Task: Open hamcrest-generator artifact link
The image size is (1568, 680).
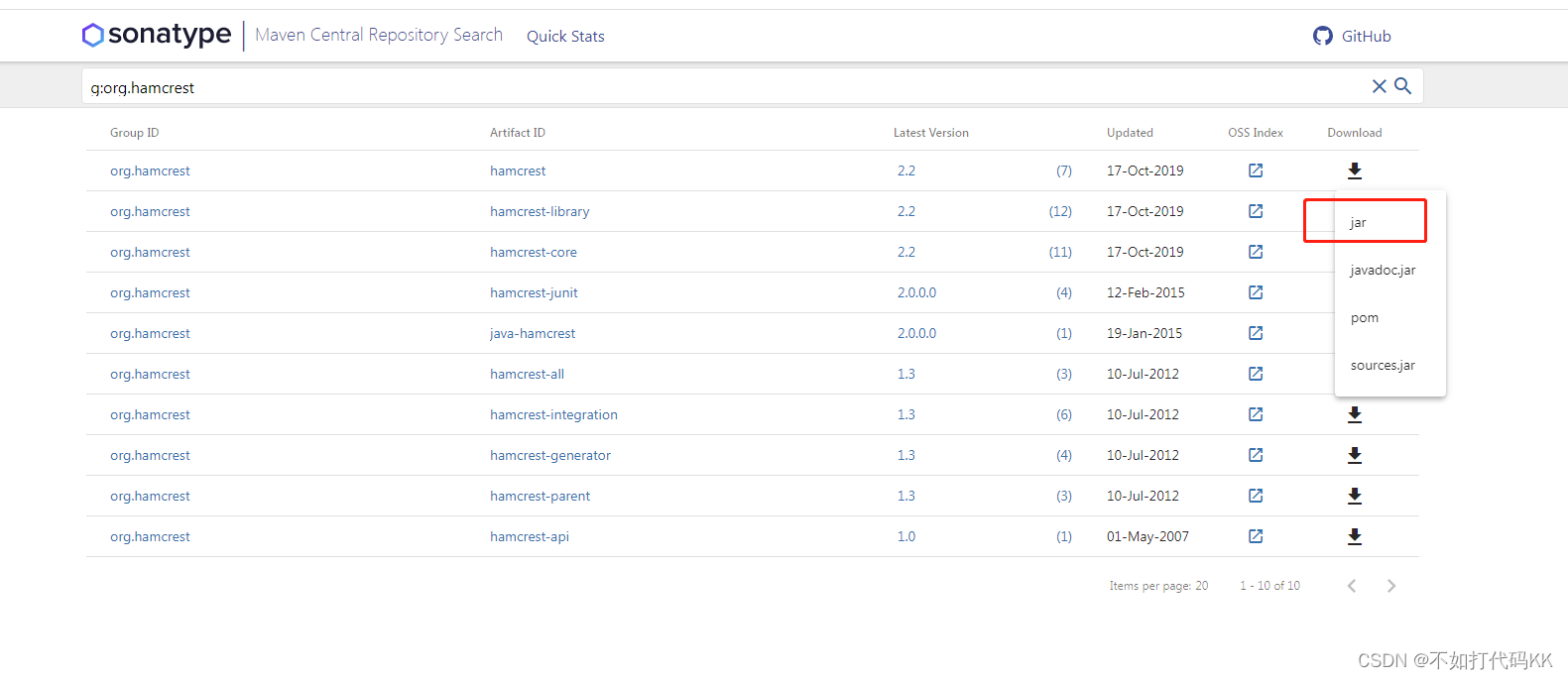Action: pos(550,455)
